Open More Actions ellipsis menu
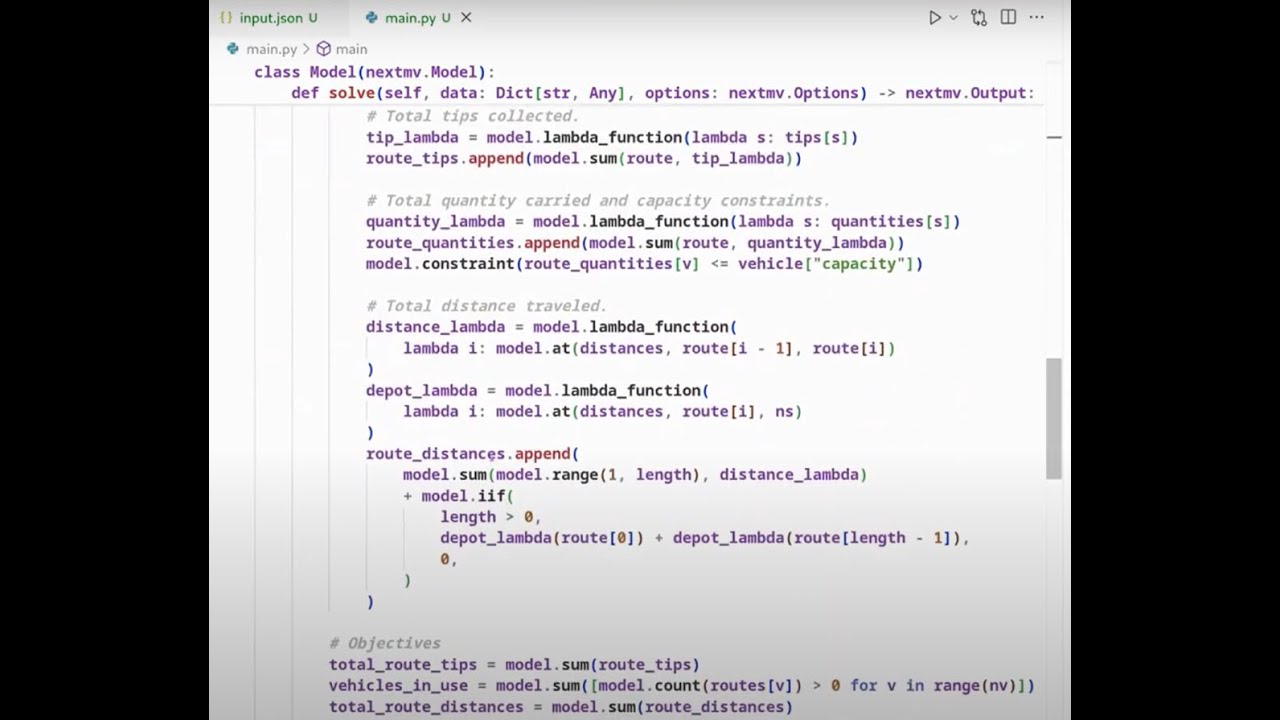 (x=1037, y=18)
